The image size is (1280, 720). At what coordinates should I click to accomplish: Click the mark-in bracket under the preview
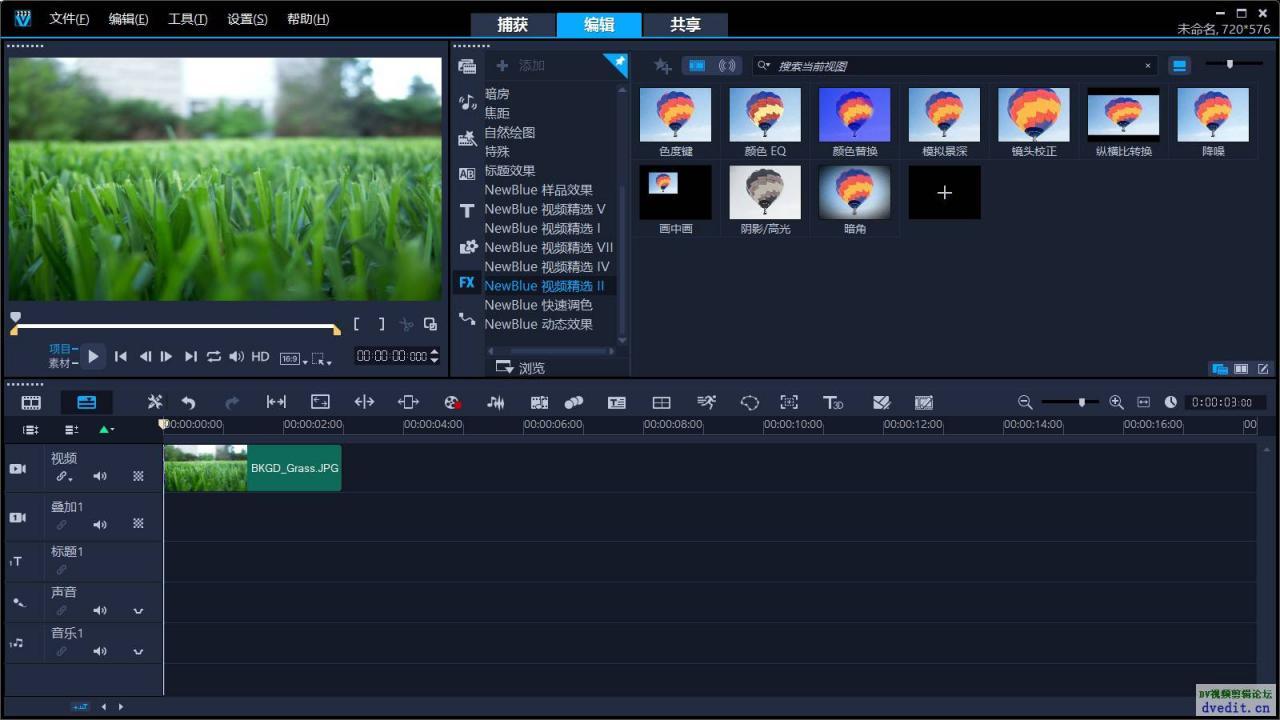click(357, 323)
